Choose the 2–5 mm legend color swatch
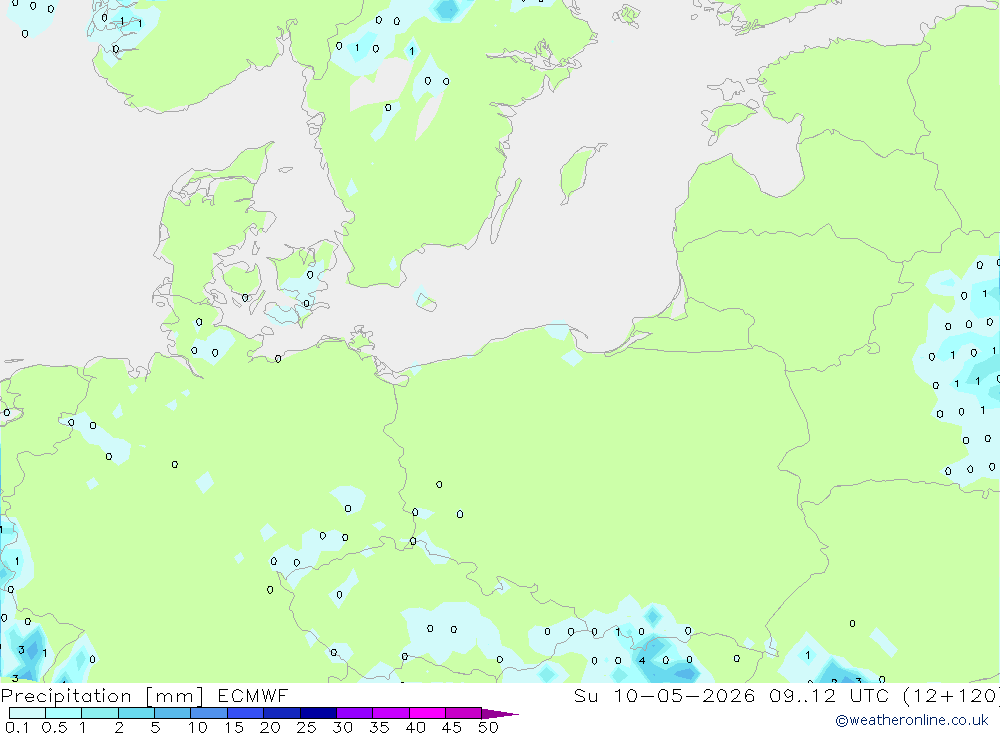1000x733 pixels. [x=136, y=713]
